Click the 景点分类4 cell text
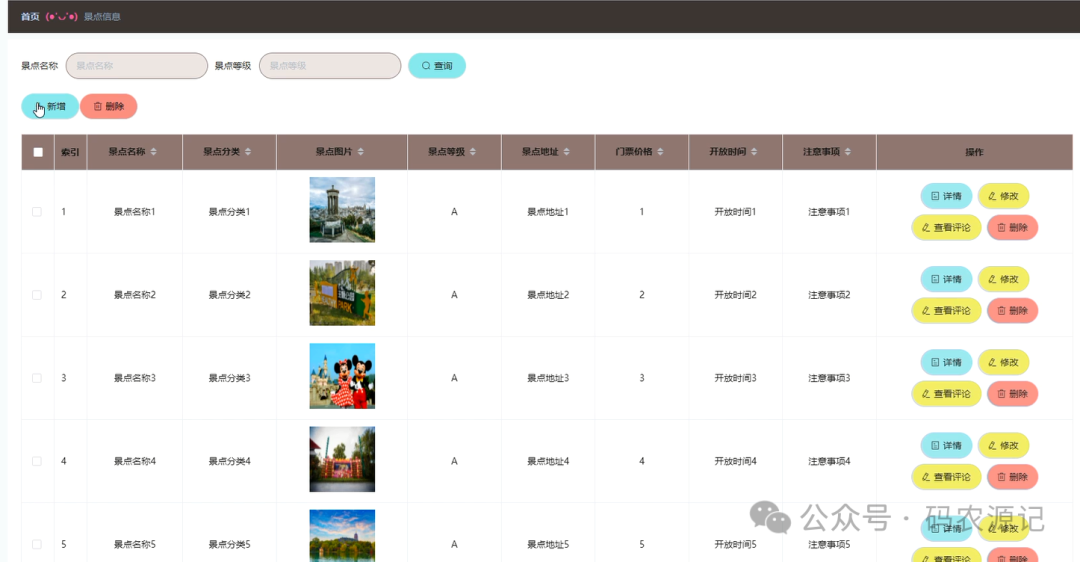This screenshot has width=1080, height=562. tap(229, 461)
